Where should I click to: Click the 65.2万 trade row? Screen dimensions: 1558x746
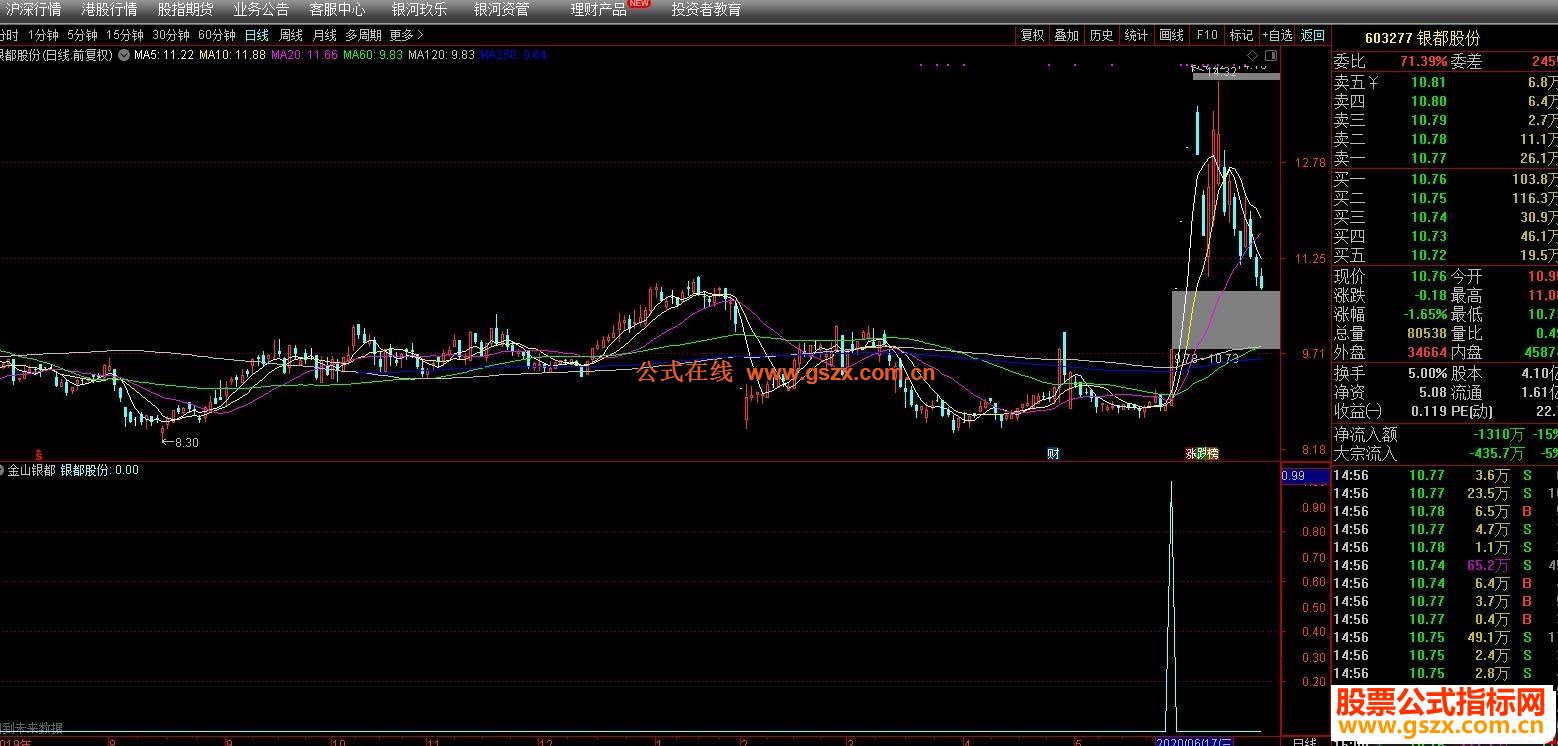pos(1444,566)
